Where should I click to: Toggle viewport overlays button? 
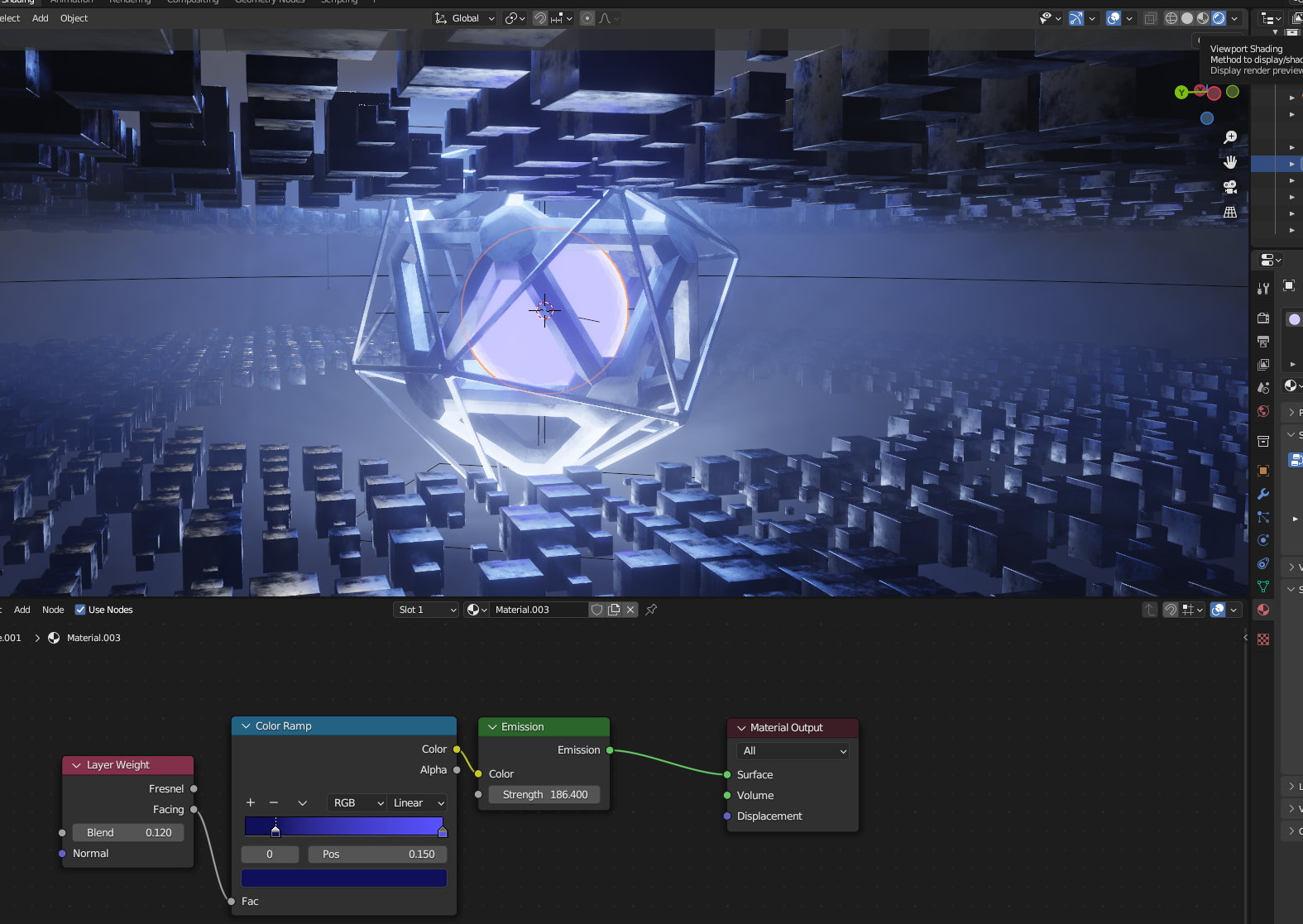[x=1114, y=18]
